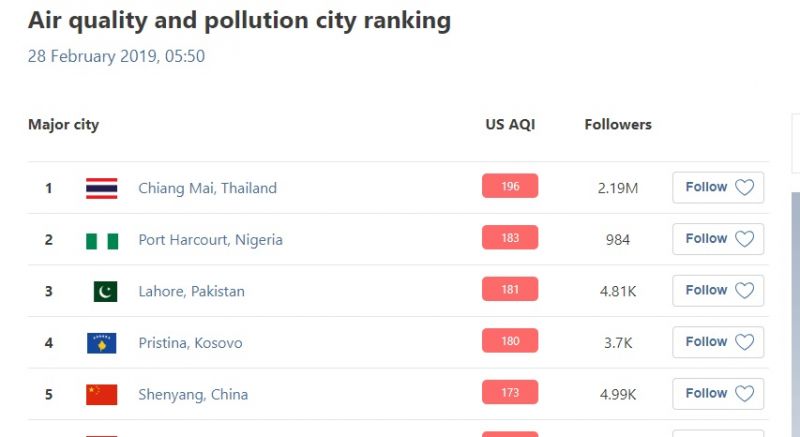The image size is (800, 437).
Task: Follow Chiang Mai, Thailand
Action: click(718, 188)
